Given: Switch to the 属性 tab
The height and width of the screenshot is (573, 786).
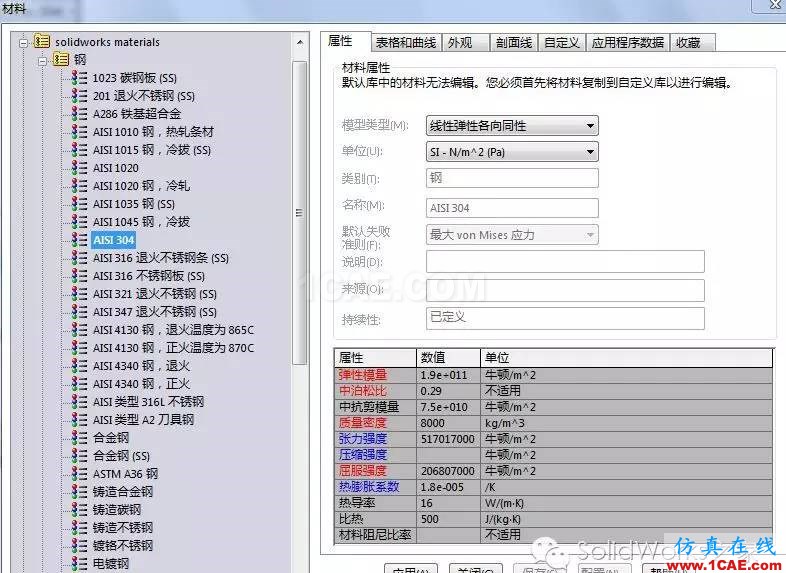Looking at the screenshot, I should tap(345, 41).
